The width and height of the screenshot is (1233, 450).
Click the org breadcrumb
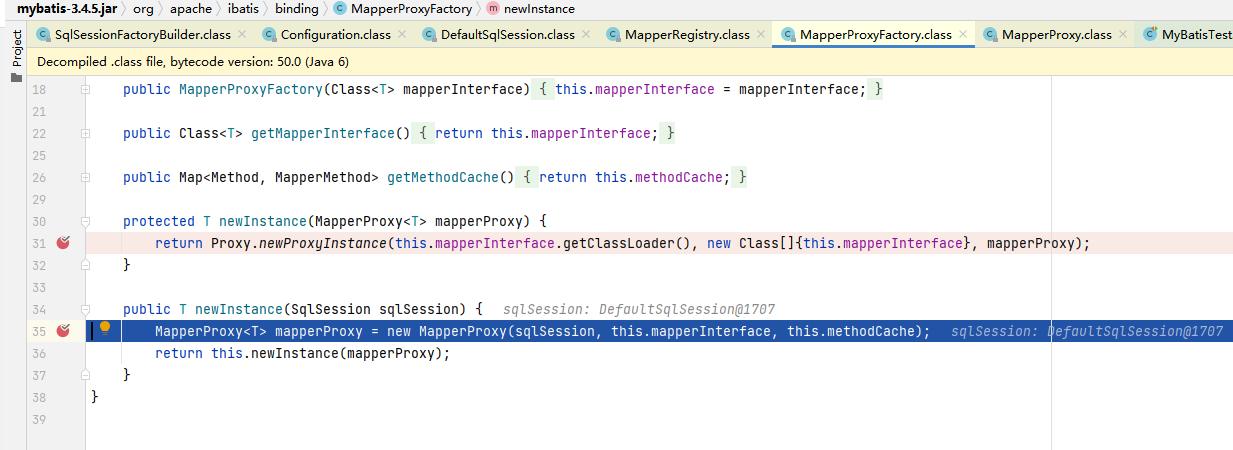click(144, 9)
